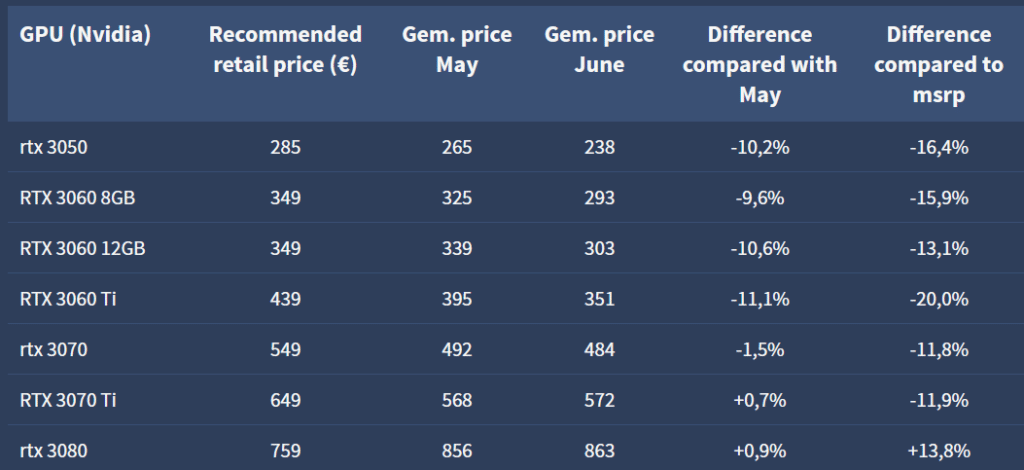This screenshot has width=1024, height=470.
Task: Click the Gem. price June header
Action: [x=600, y=49]
